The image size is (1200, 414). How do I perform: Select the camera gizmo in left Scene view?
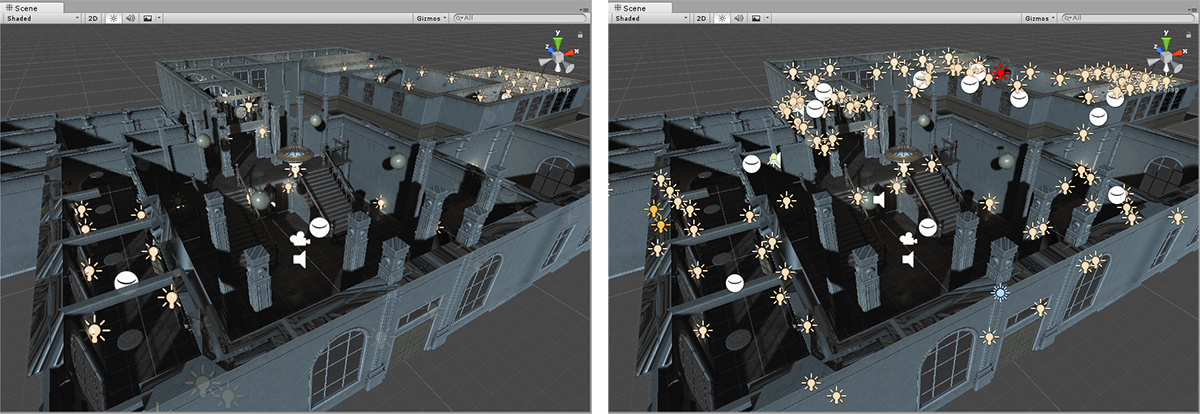click(299, 238)
